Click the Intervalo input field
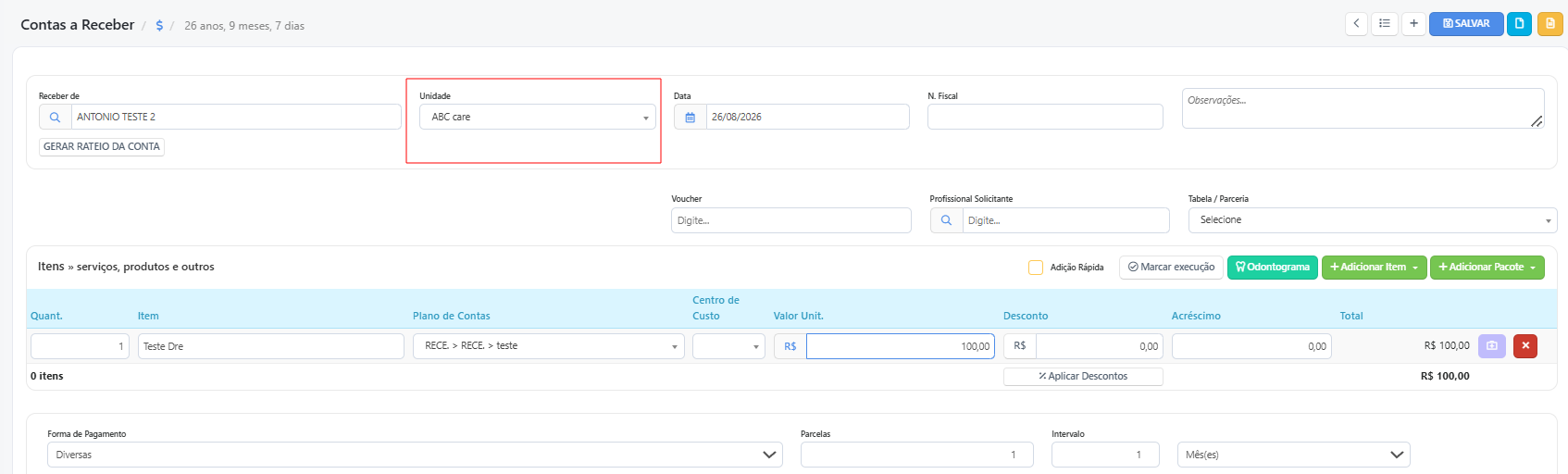Screen dimensions: 1568x474 1105,455
